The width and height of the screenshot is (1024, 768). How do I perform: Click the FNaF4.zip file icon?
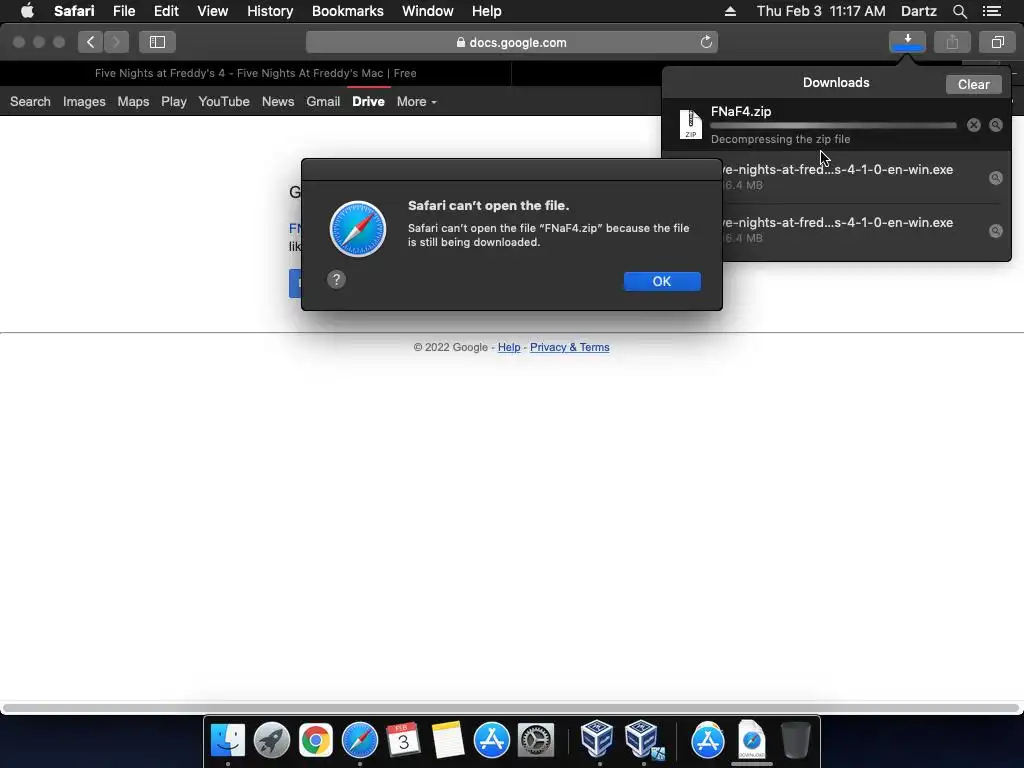tap(690, 124)
